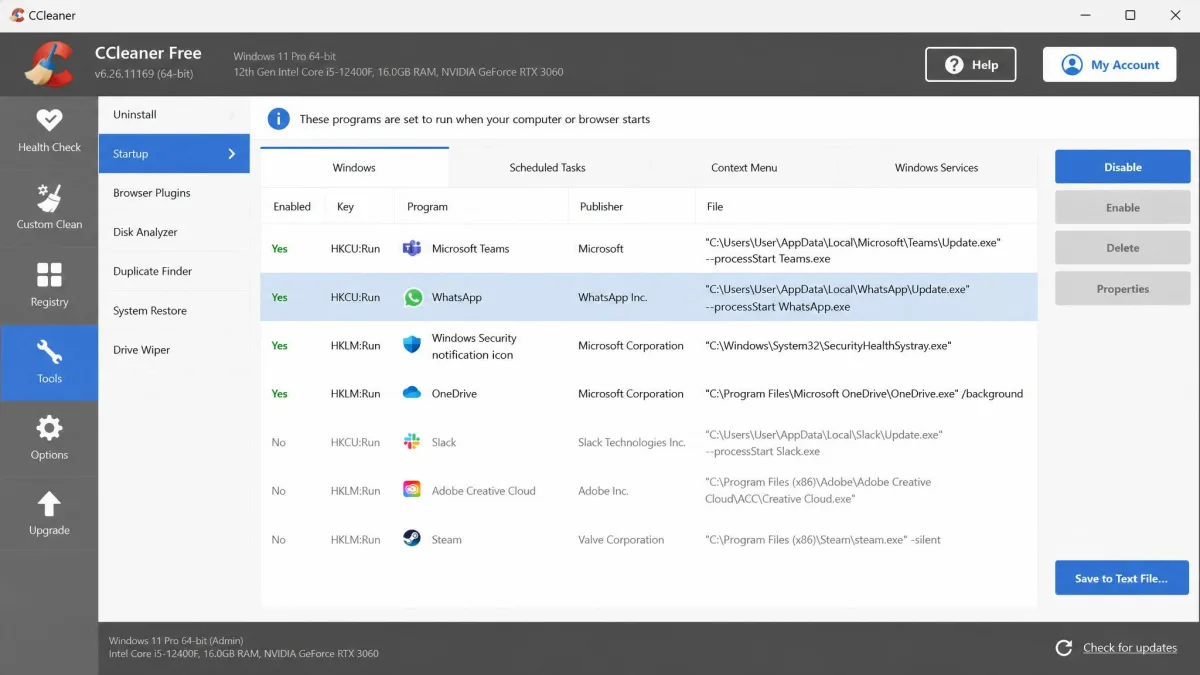Open the Uninstall tool
The image size is (1200, 675).
click(174, 115)
